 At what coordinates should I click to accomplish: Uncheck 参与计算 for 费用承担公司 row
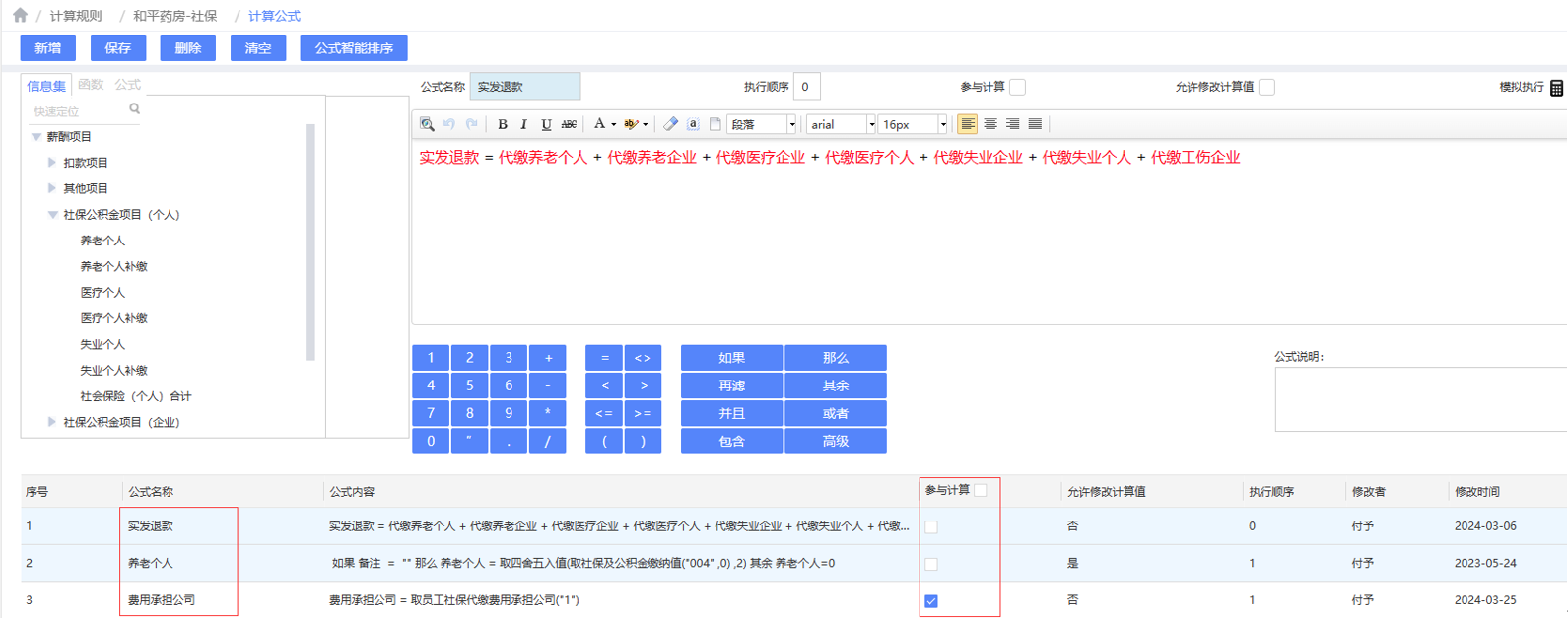pyautogui.click(x=931, y=600)
